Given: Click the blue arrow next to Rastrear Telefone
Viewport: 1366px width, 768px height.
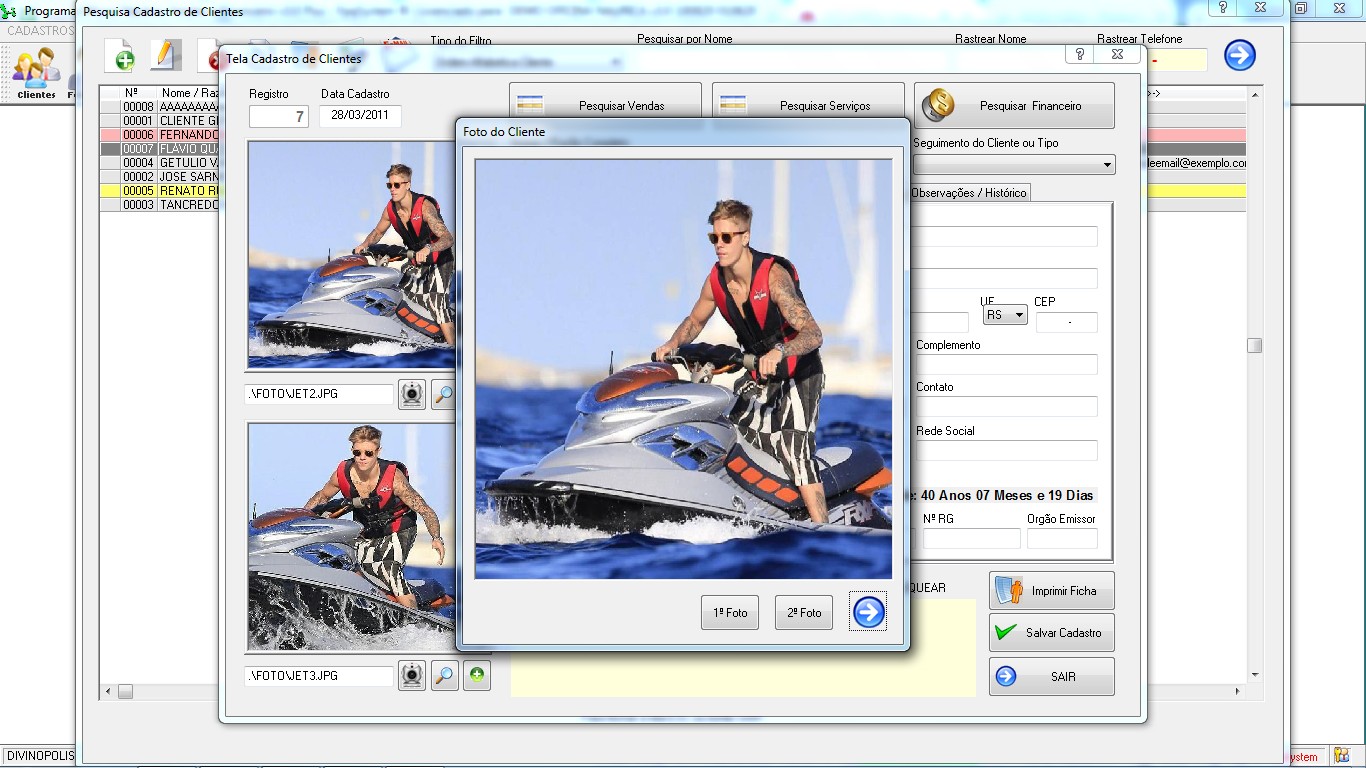Looking at the screenshot, I should tap(1240, 55).
